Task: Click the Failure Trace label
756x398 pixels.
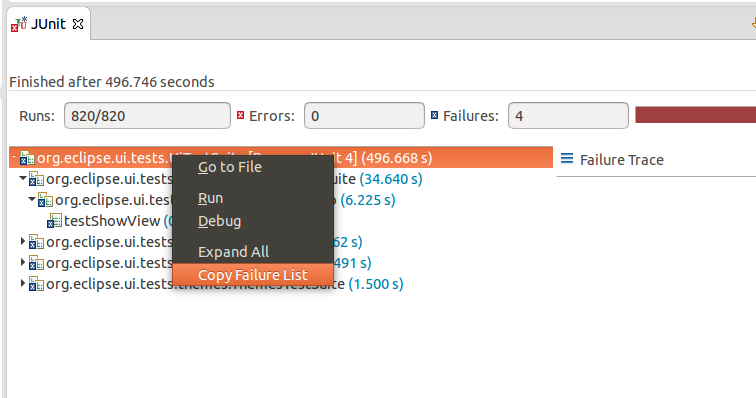Action: point(621,160)
